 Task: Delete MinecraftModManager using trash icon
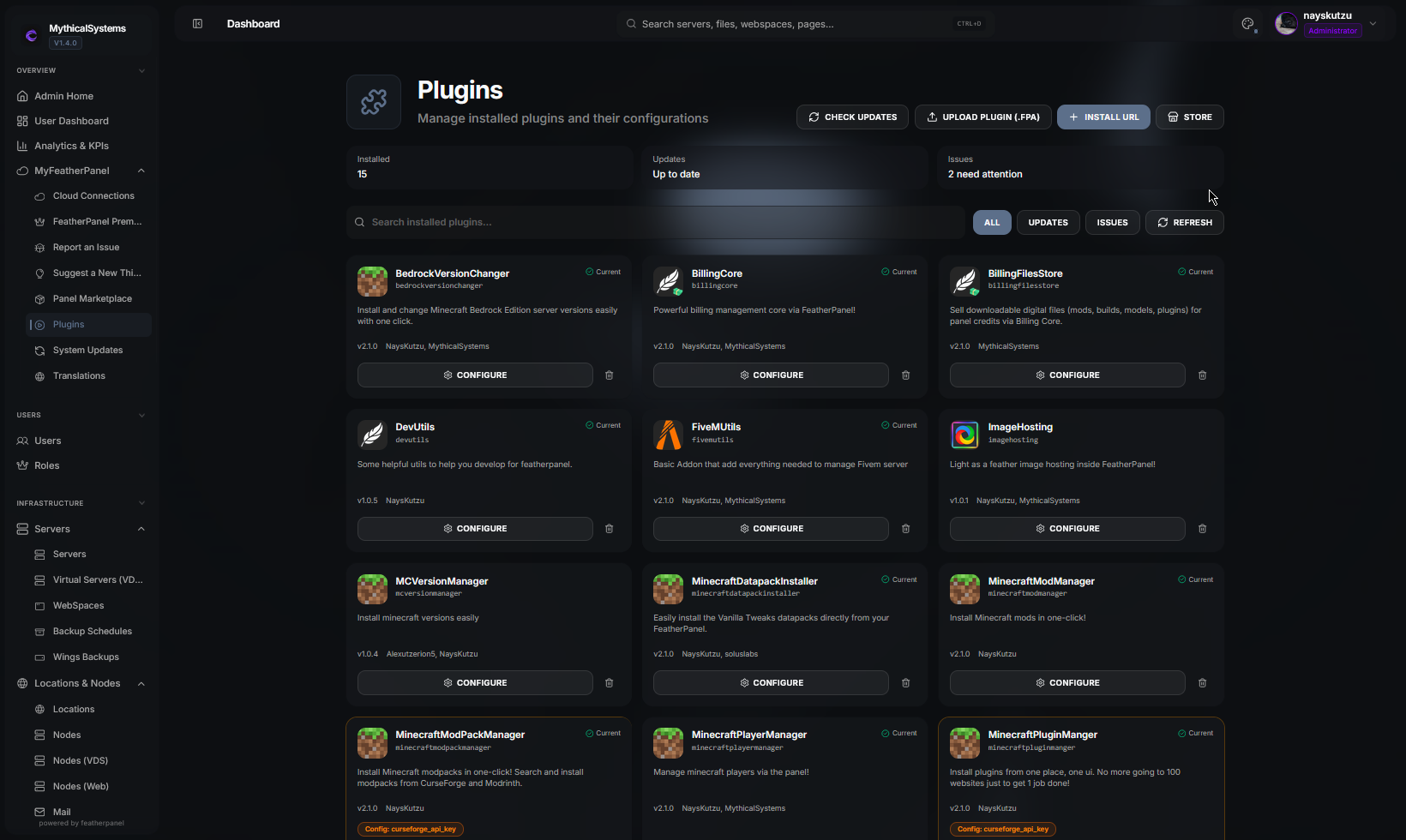(x=1202, y=683)
